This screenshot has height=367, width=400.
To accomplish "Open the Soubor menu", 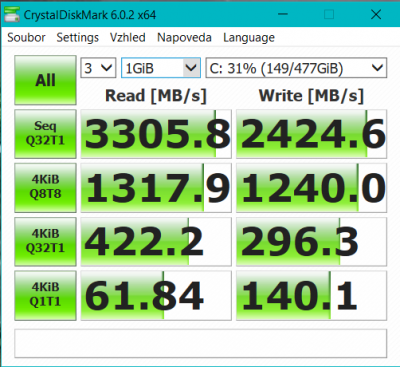I will click(x=26, y=37).
